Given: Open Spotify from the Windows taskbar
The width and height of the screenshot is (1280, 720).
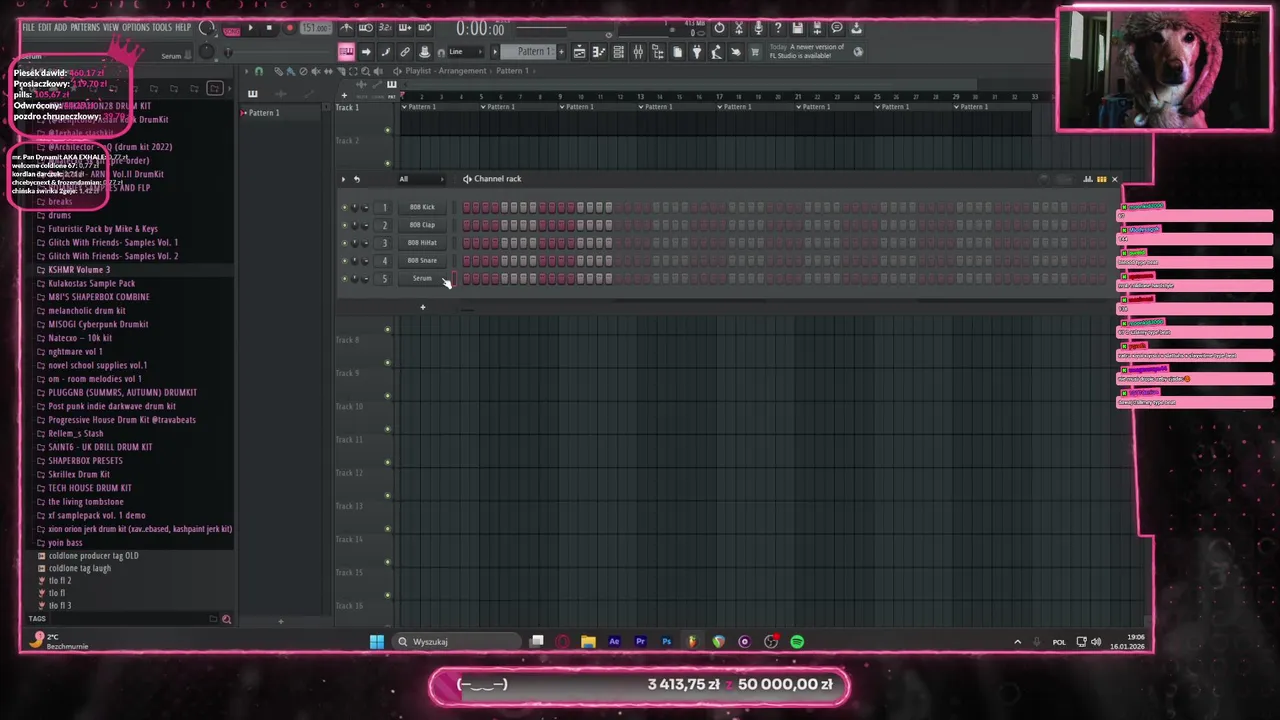Looking at the screenshot, I should click(x=797, y=642).
